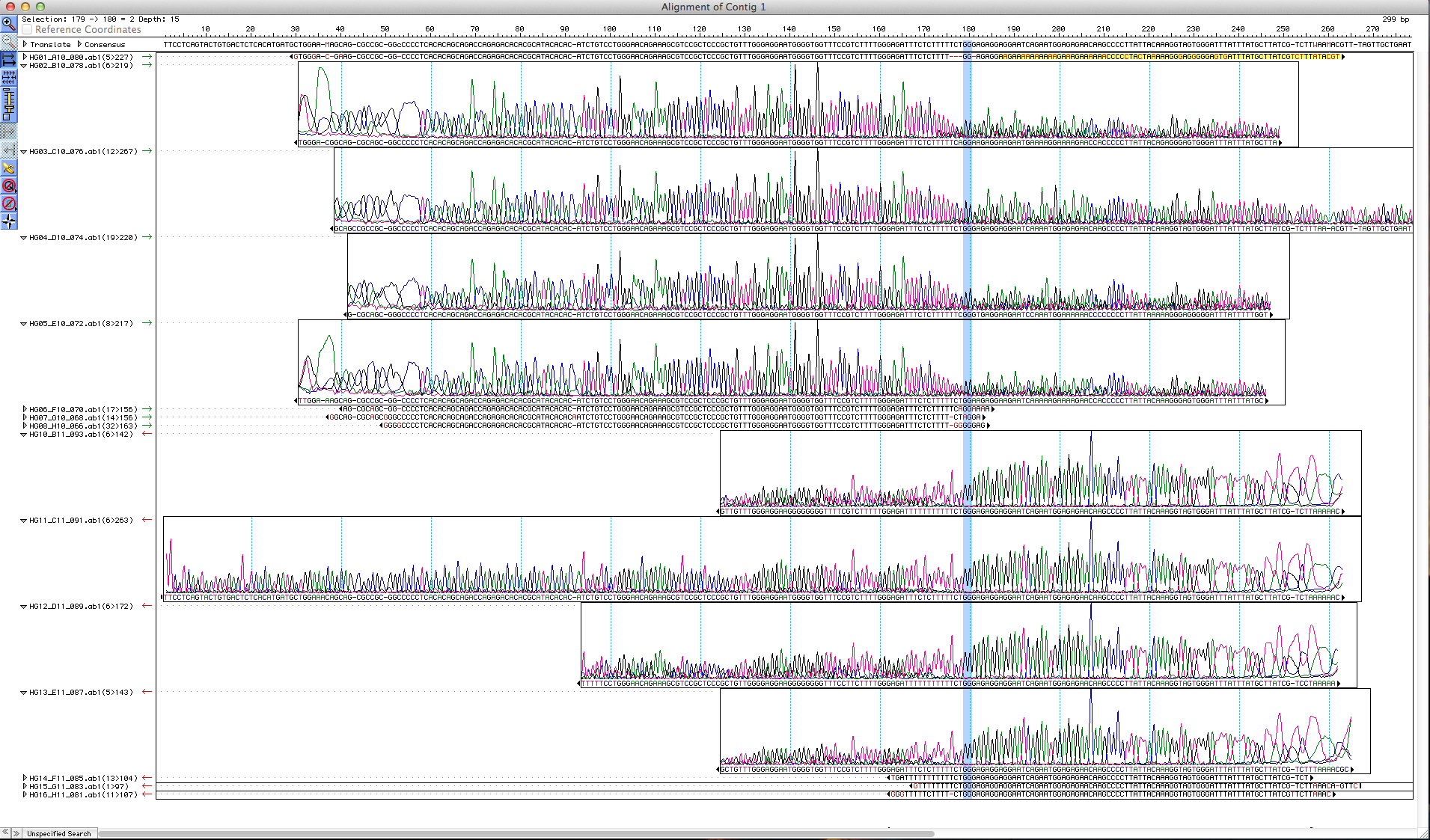Expand the Translate row
This screenshot has height=840, width=1430.
click(x=25, y=44)
